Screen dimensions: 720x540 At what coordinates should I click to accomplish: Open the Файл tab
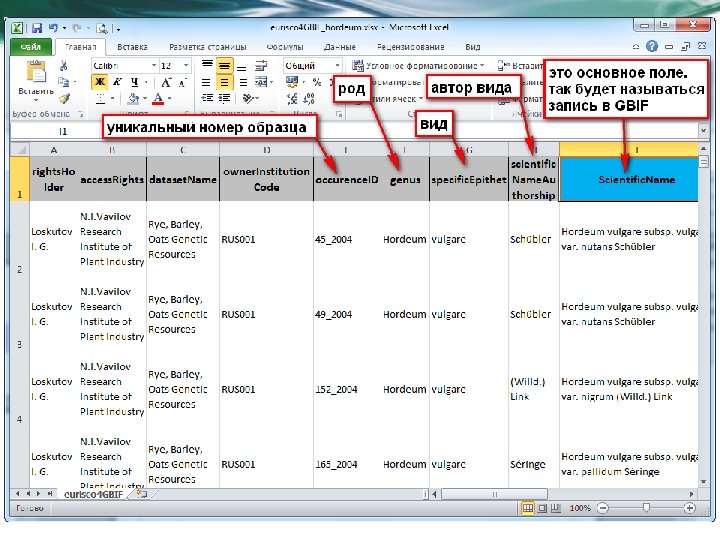click(30, 47)
